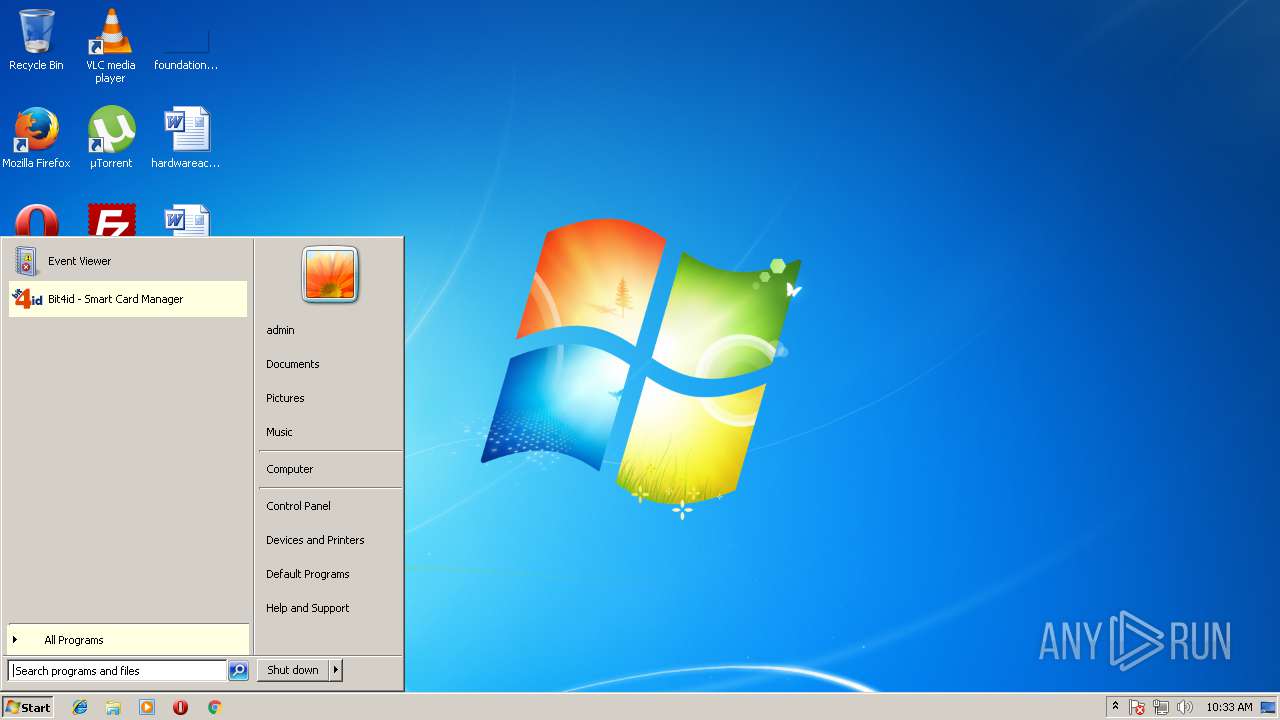The width and height of the screenshot is (1280, 720).
Task: Open the partially hidden Word document icon
Action: tap(187, 220)
